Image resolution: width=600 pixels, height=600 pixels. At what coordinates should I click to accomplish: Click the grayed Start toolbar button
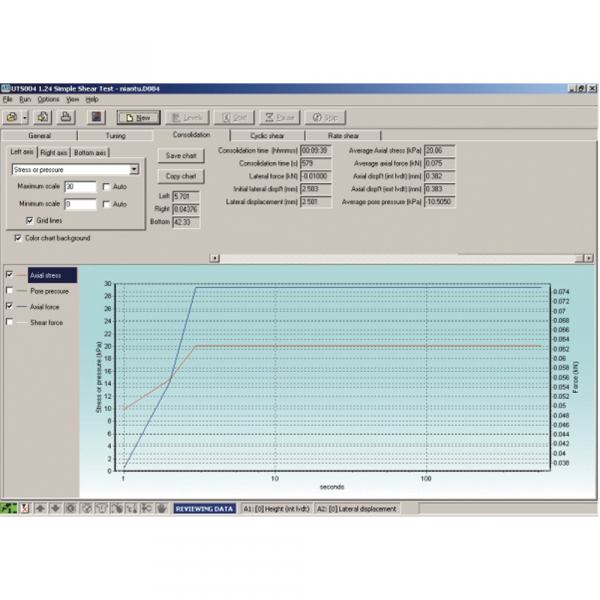click(x=231, y=117)
